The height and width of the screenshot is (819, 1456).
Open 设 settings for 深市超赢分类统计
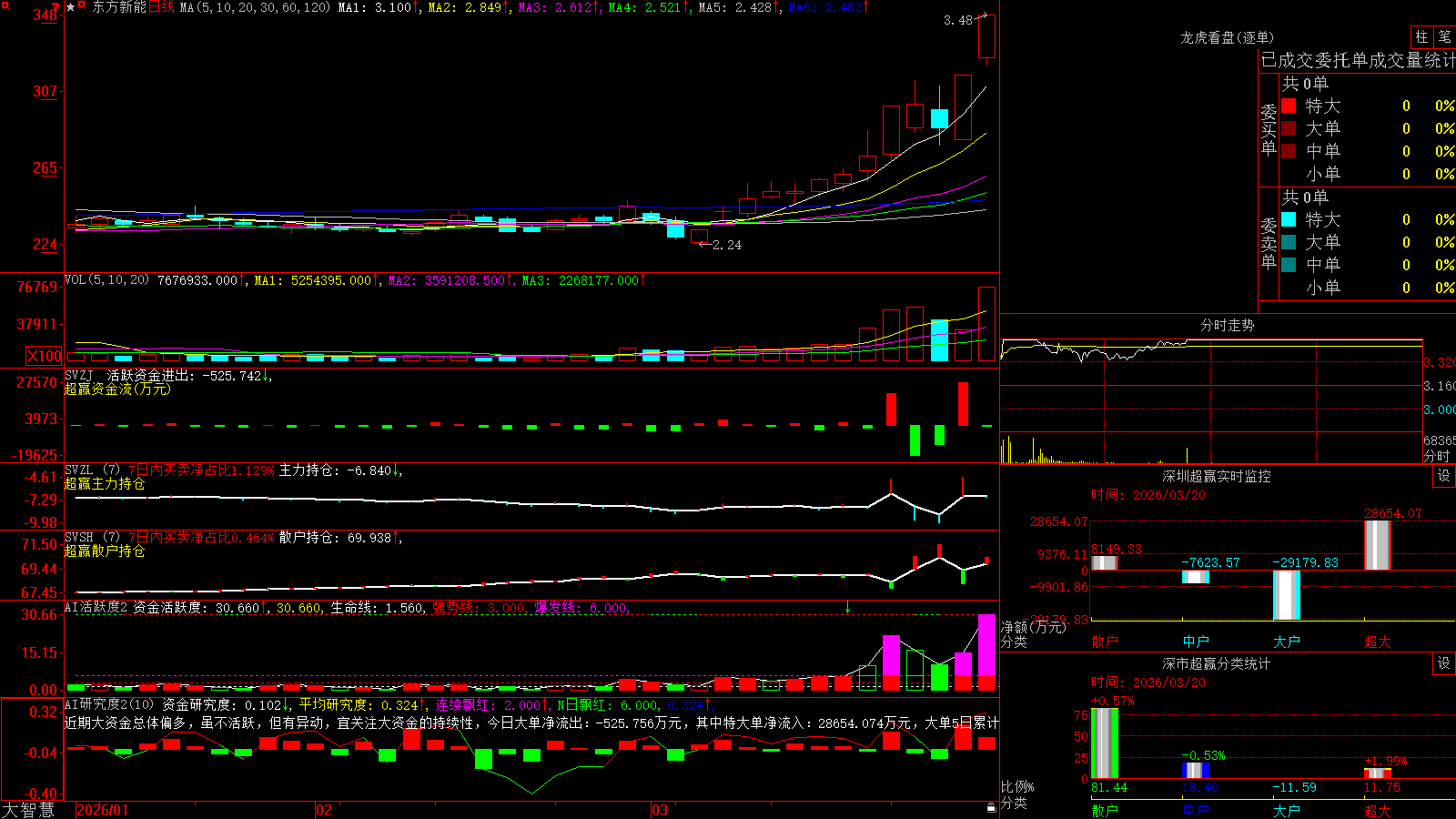[1444, 663]
